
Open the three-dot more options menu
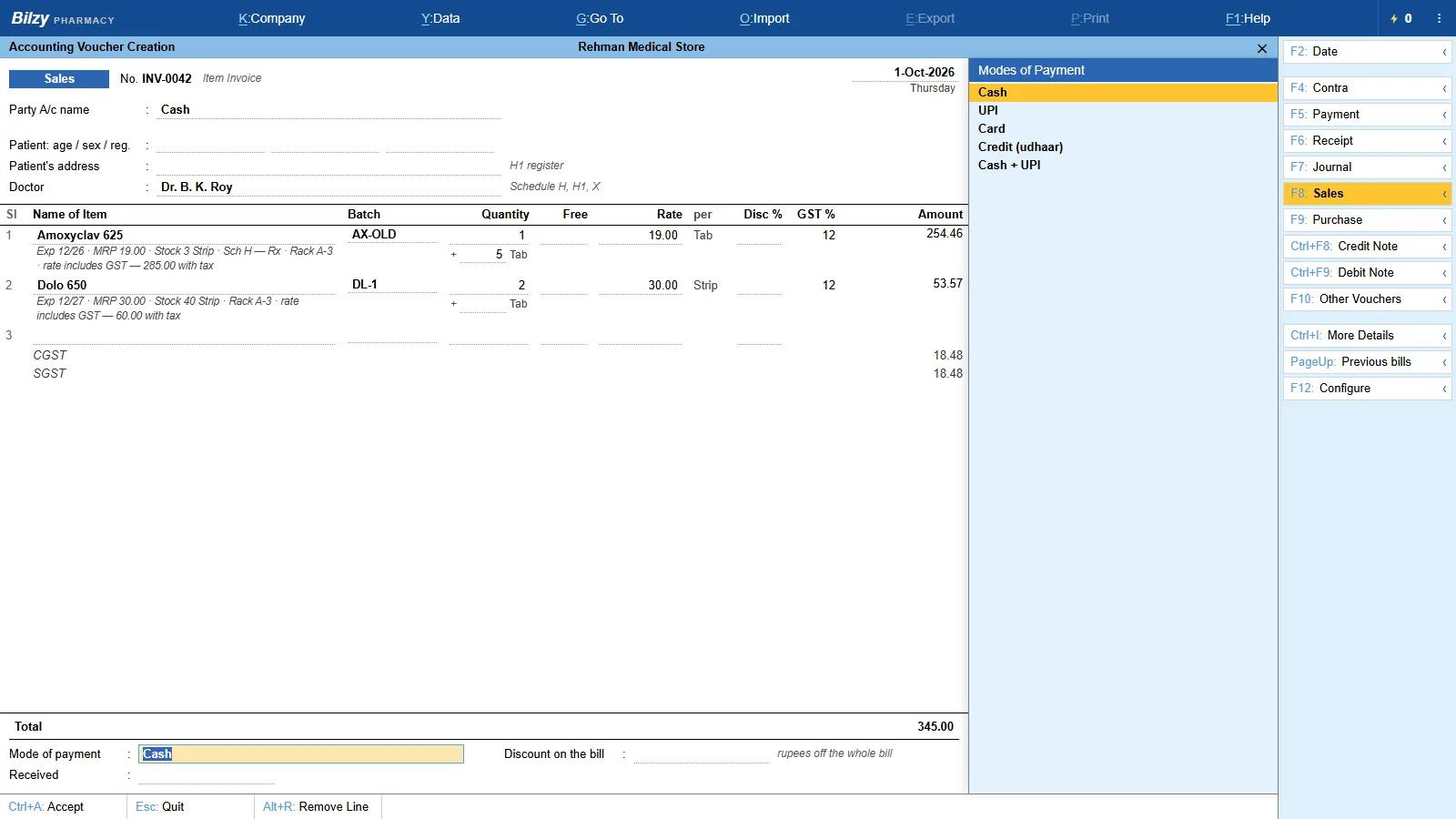tap(1439, 18)
